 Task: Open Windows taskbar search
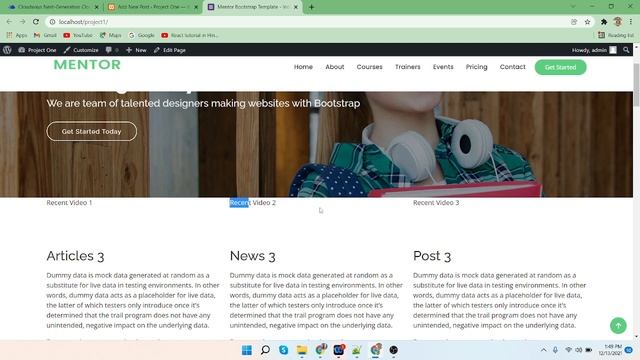coord(265,350)
